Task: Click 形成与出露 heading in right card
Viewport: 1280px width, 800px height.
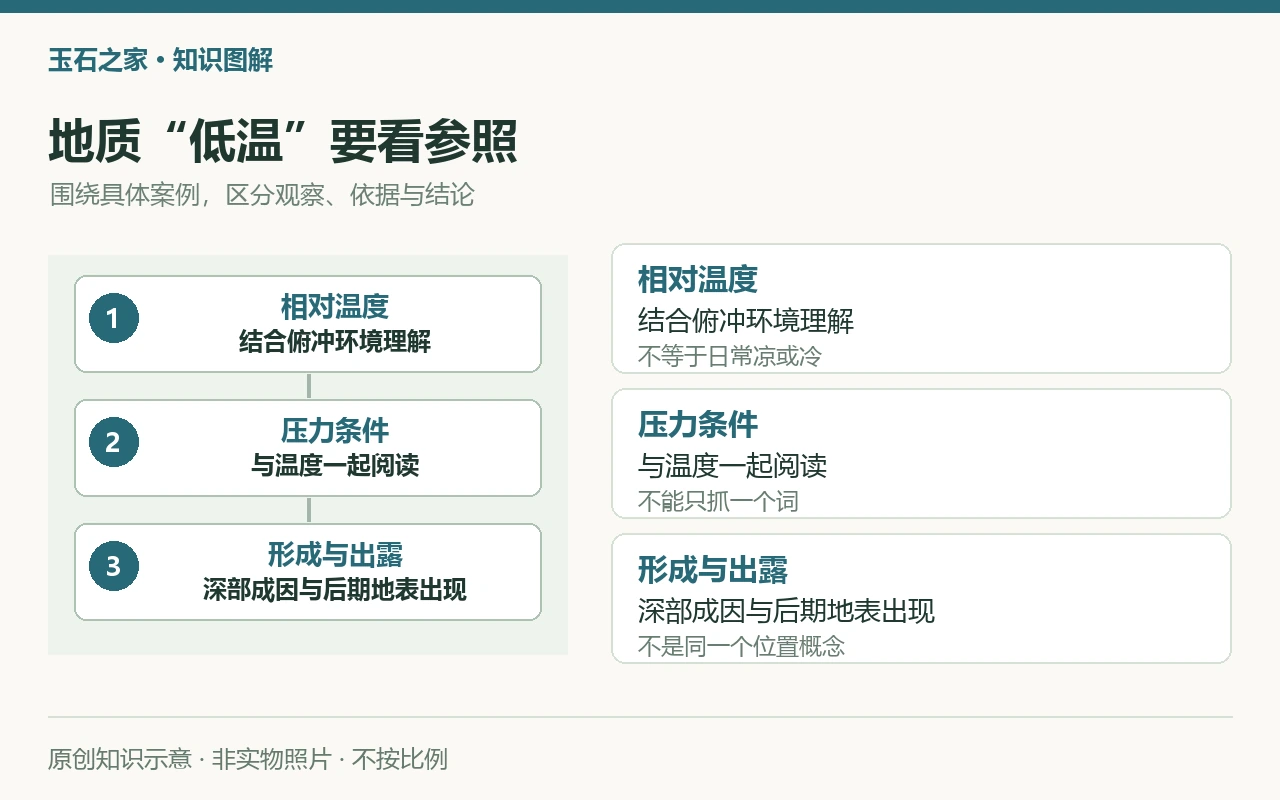Action: tap(713, 569)
